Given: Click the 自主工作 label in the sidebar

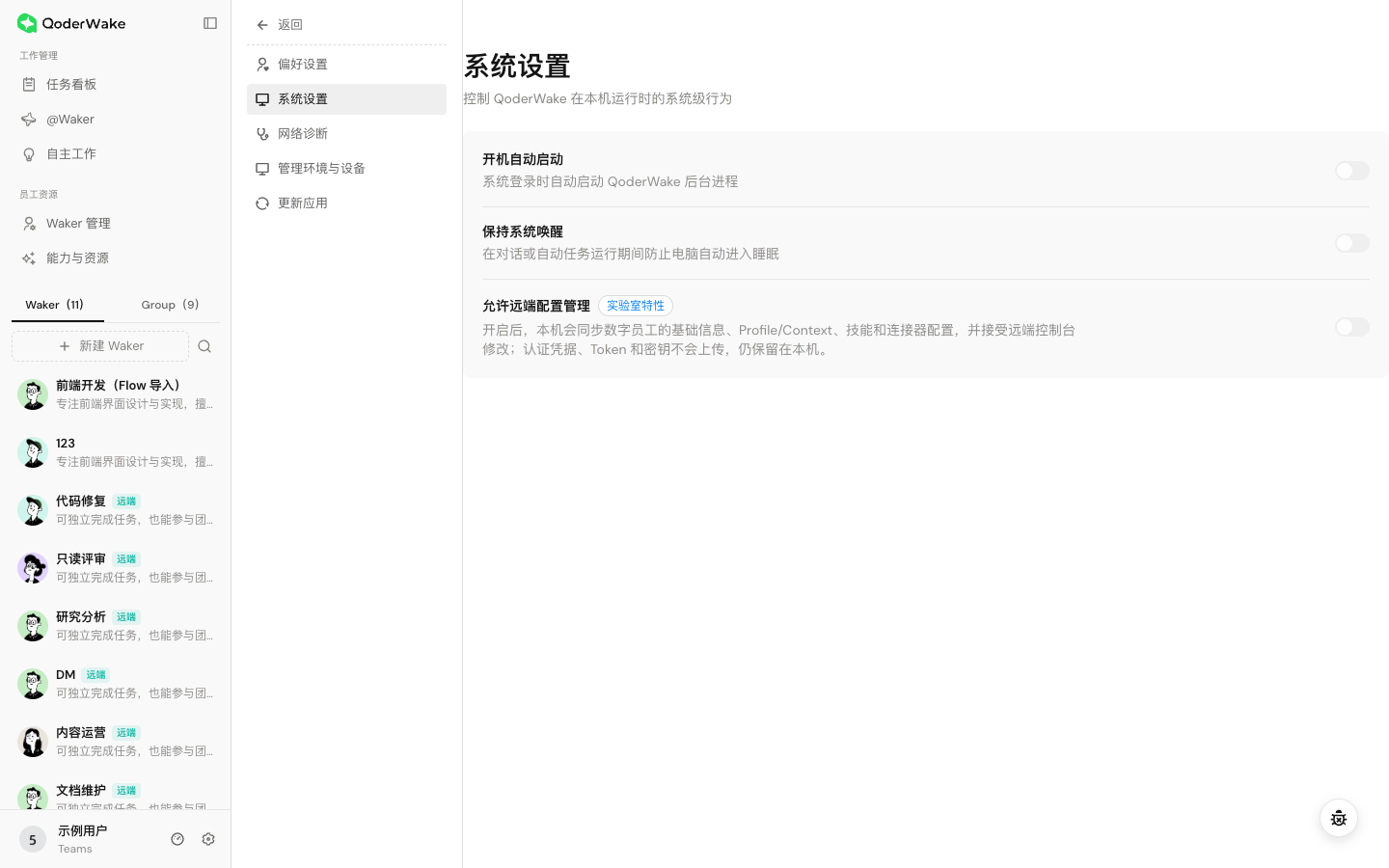Looking at the screenshot, I should coord(71,154).
